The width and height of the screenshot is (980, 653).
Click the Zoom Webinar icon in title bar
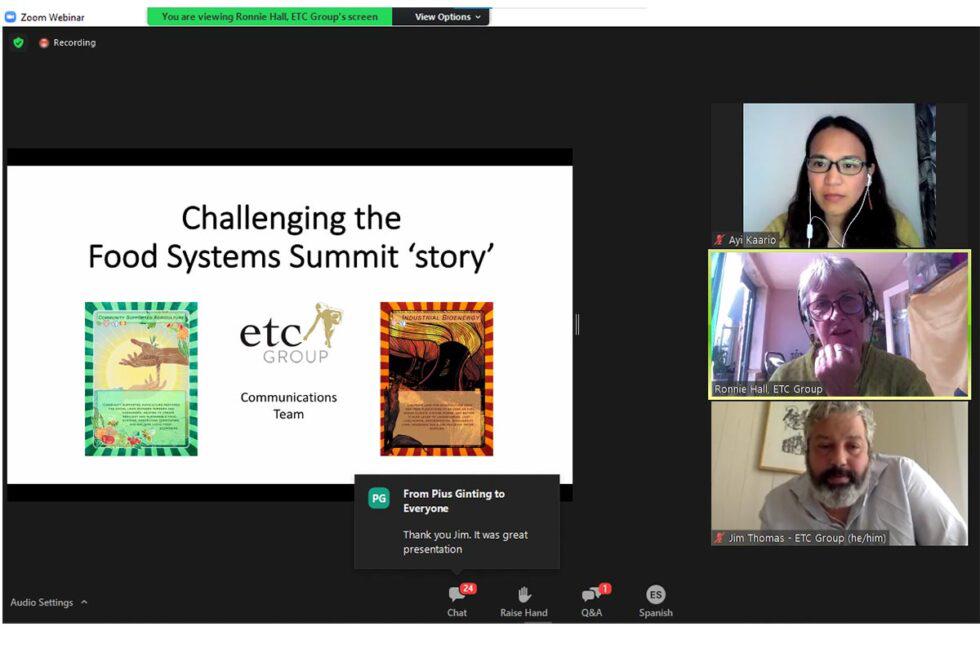point(11,17)
